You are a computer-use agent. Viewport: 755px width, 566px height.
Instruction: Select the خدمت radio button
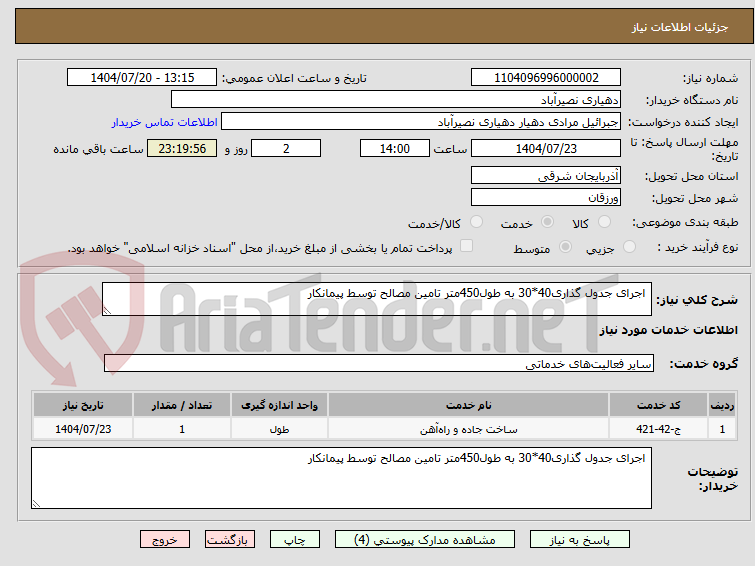click(x=547, y=222)
